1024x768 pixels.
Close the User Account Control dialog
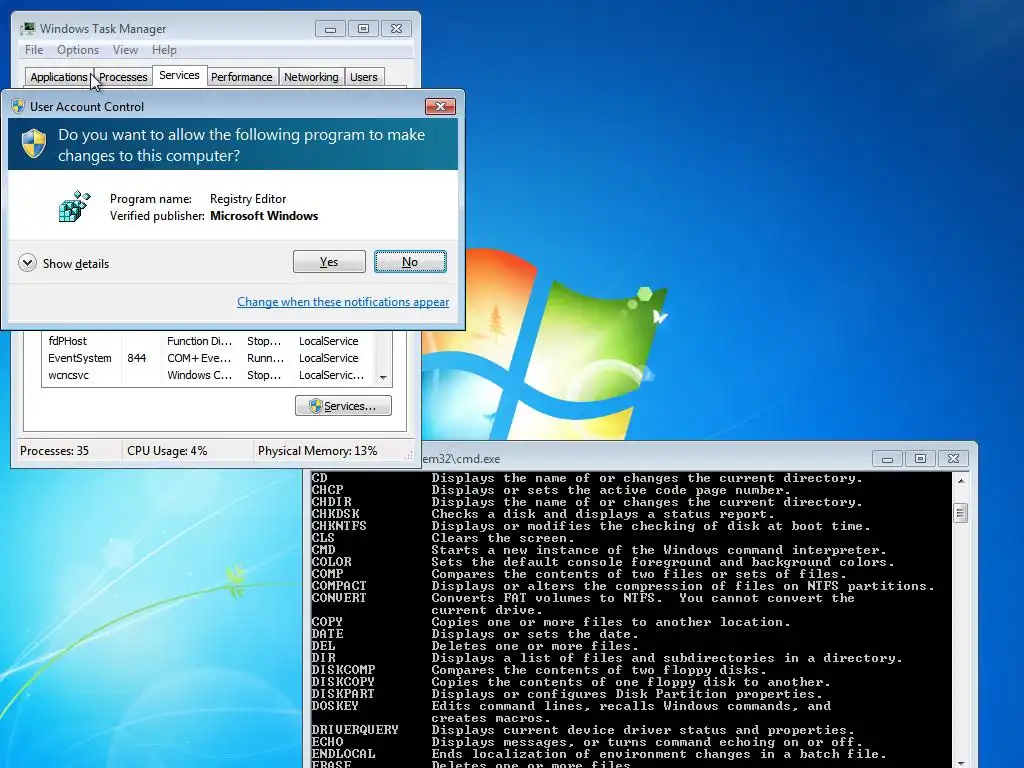[x=440, y=106]
